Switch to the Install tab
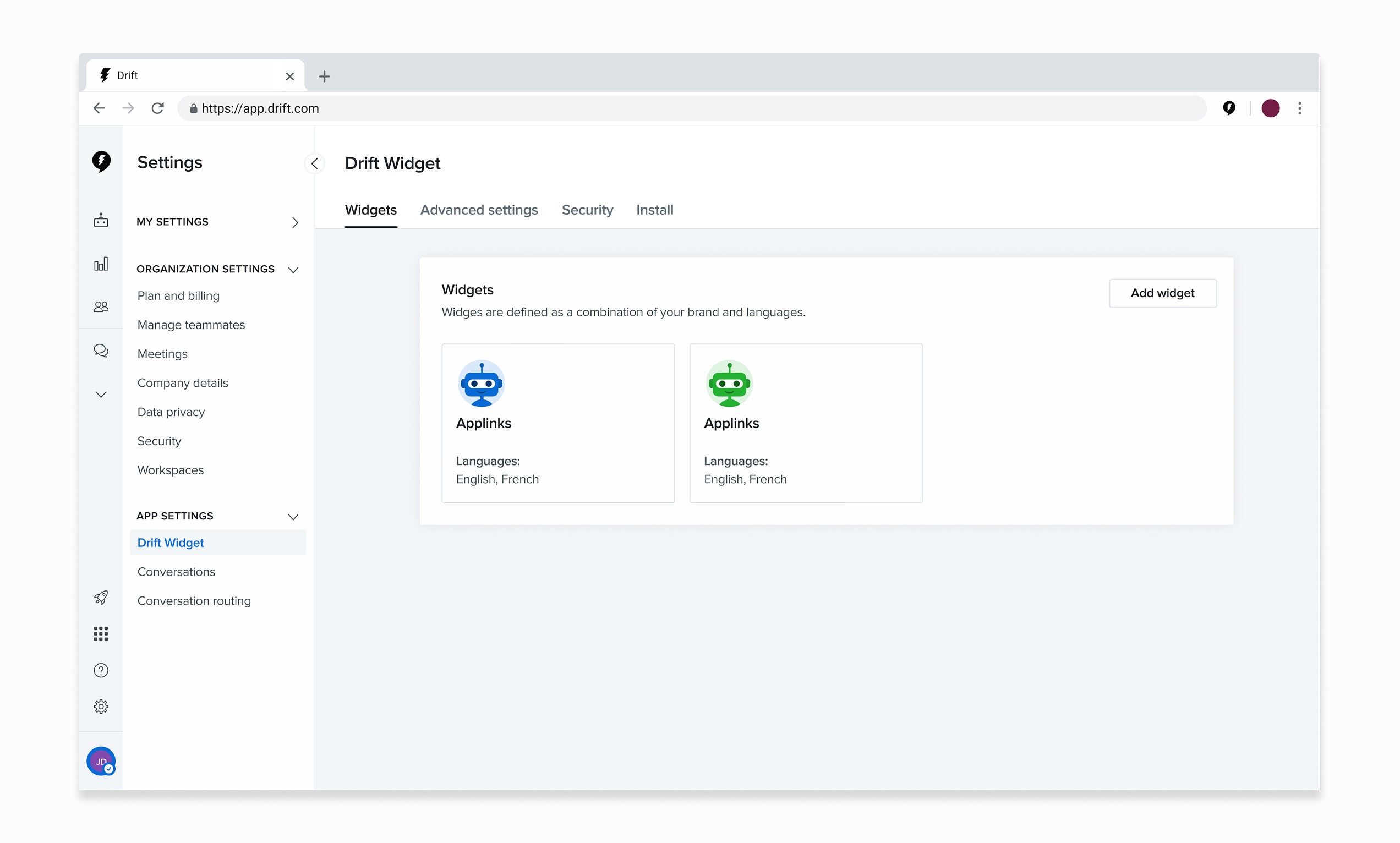 [654, 210]
